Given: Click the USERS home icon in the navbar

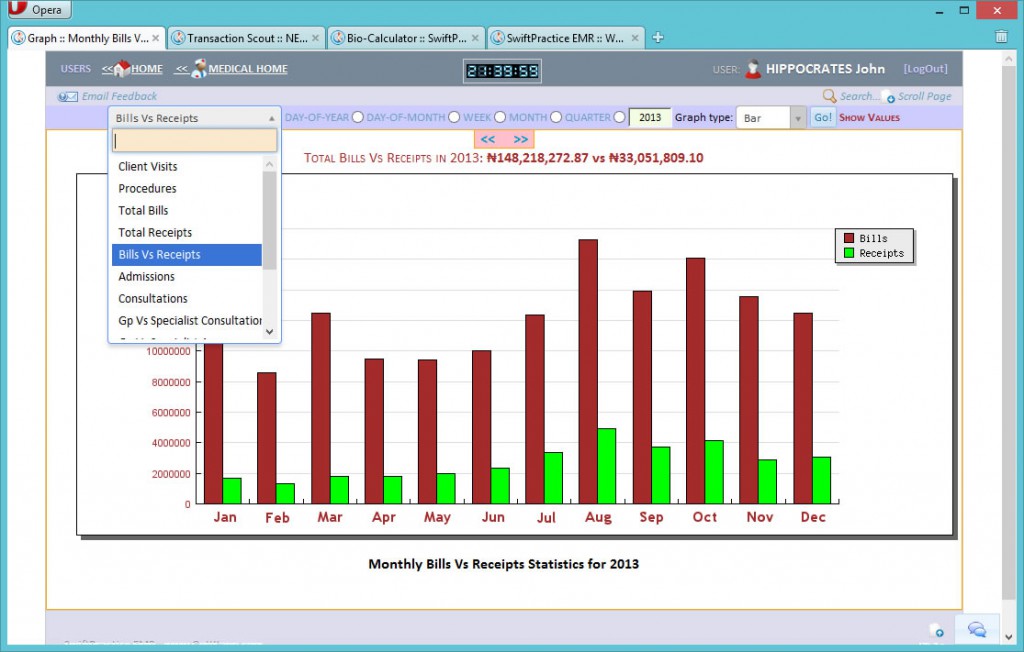Looking at the screenshot, I should (x=122, y=68).
